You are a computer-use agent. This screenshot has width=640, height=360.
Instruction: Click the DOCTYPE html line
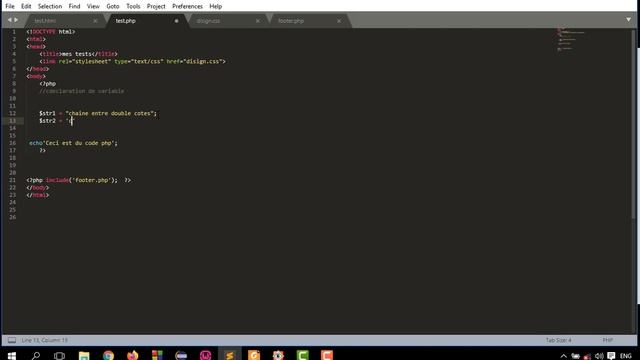coord(51,32)
